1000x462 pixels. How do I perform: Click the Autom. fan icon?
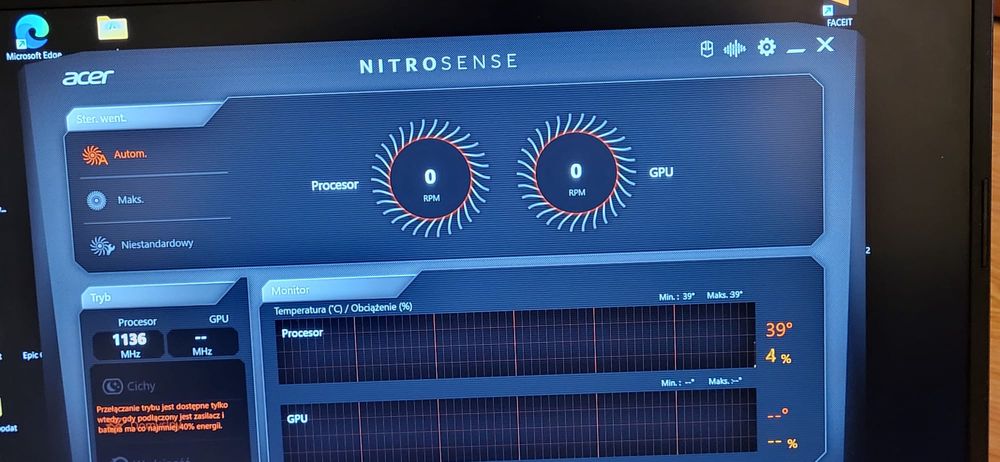[94, 155]
